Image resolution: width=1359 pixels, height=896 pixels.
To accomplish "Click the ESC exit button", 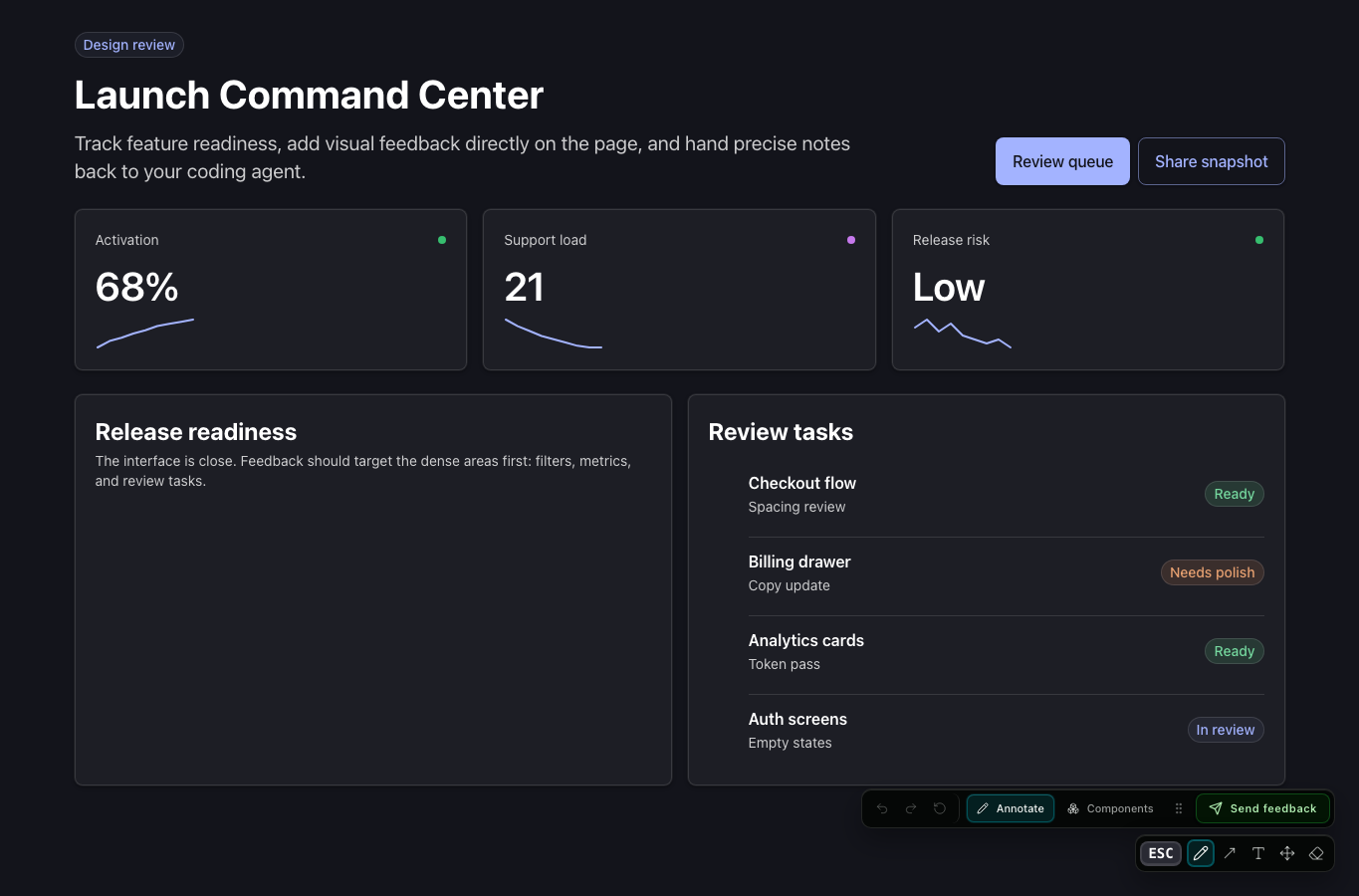I will [1161, 853].
